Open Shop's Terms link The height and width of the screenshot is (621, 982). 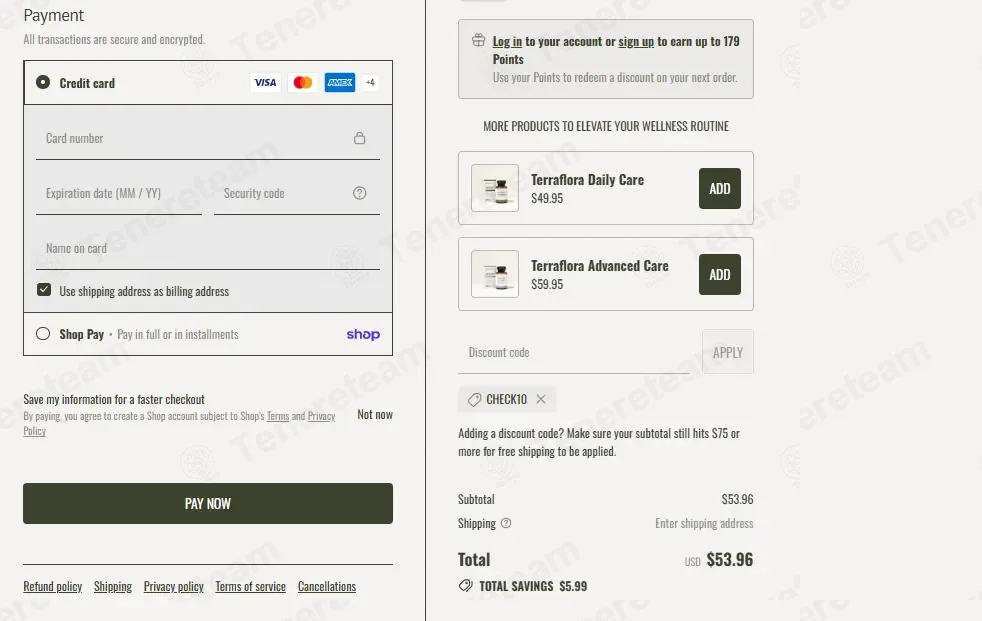click(x=278, y=416)
